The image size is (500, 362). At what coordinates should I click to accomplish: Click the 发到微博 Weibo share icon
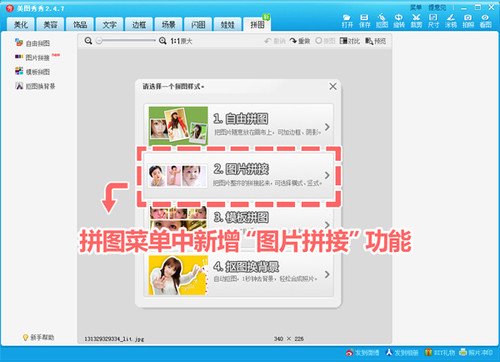tap(349, 352)
